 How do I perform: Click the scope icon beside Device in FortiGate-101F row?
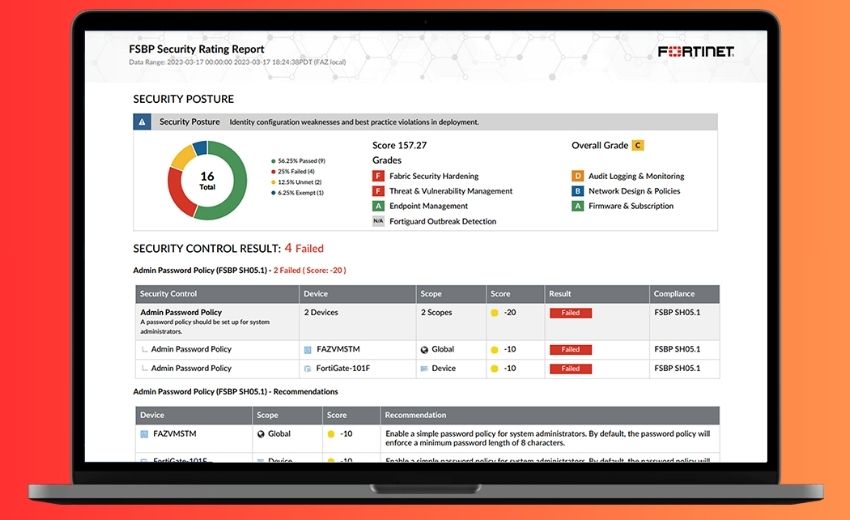(x=424, y=369)
